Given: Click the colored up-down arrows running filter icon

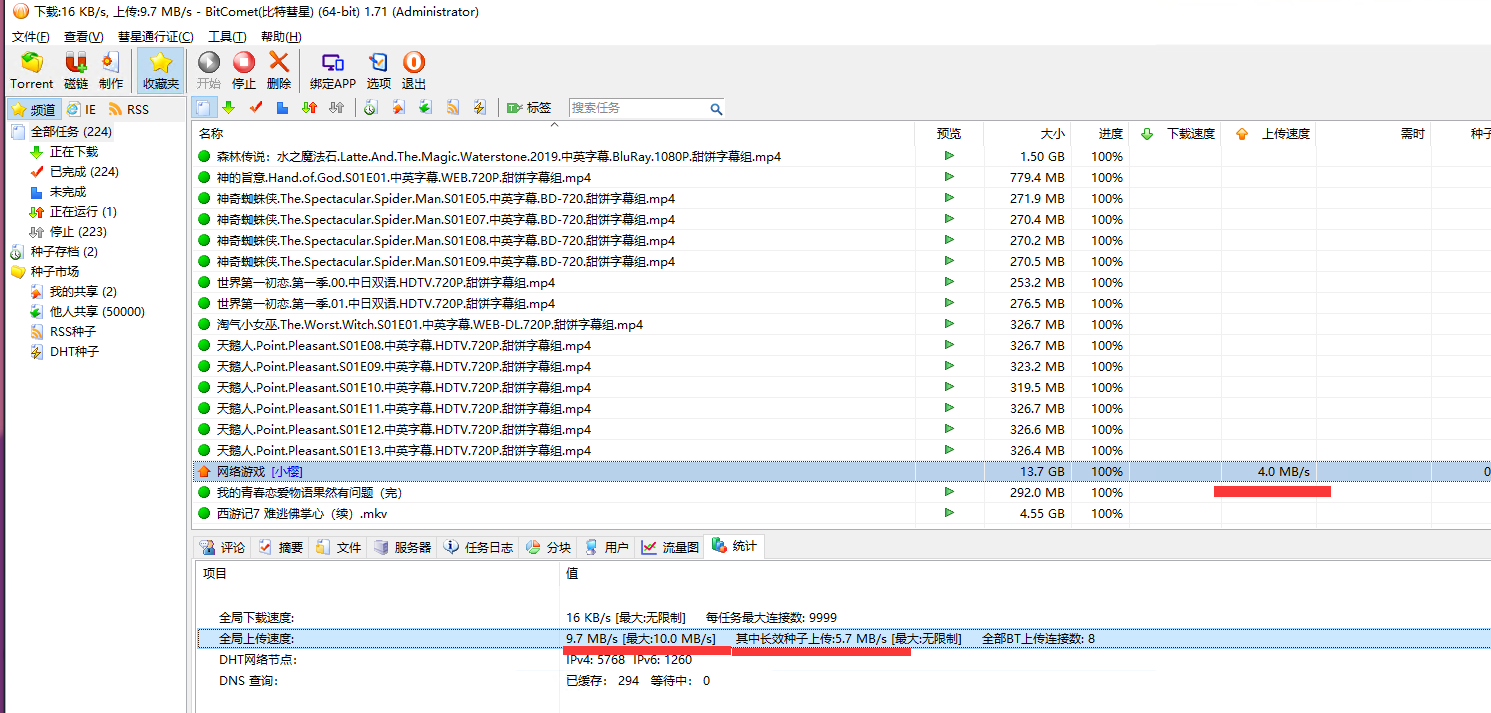Looking at the screenshot, I should (x=310, y=107).
